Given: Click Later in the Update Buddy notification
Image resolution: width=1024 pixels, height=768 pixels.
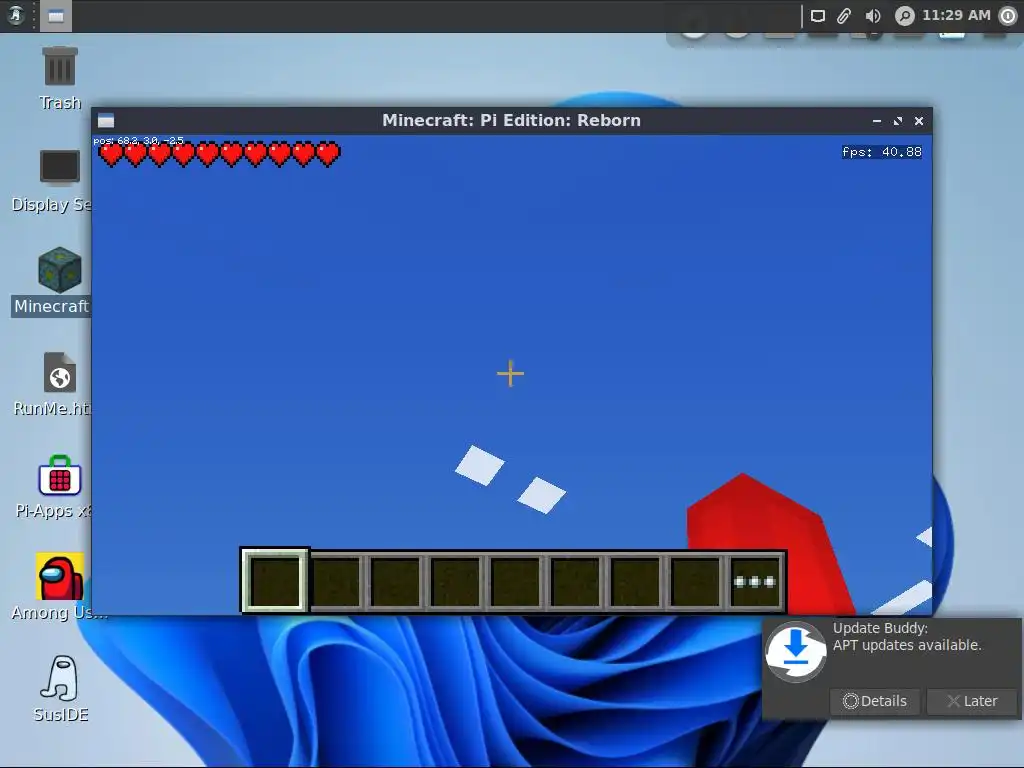Looking at the screenshot, I should pos(972,701).
